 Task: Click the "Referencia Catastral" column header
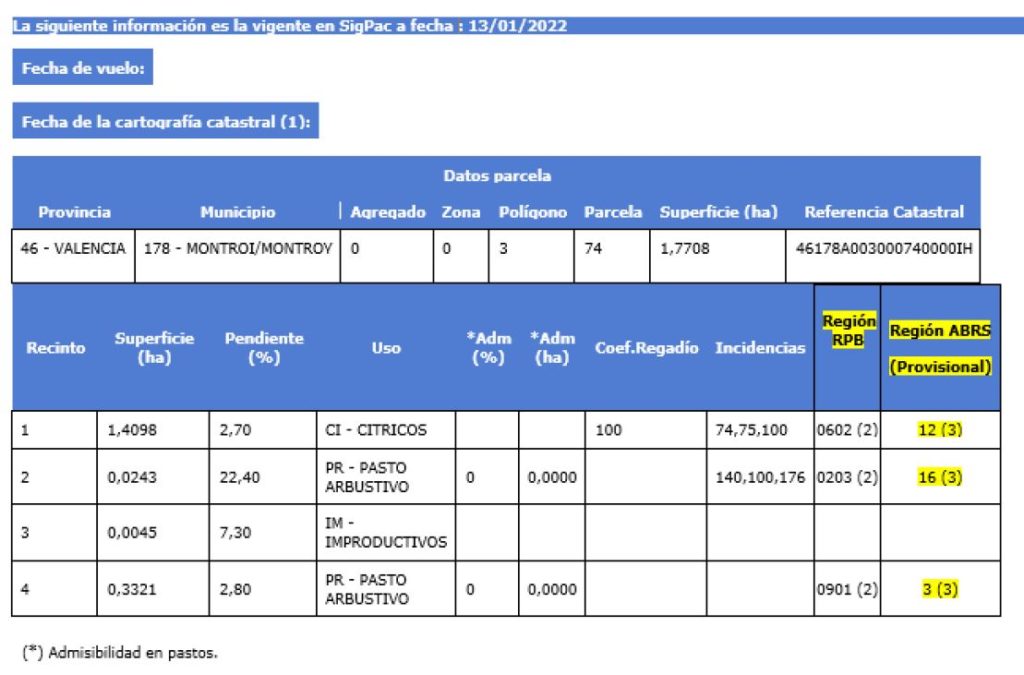884,212
